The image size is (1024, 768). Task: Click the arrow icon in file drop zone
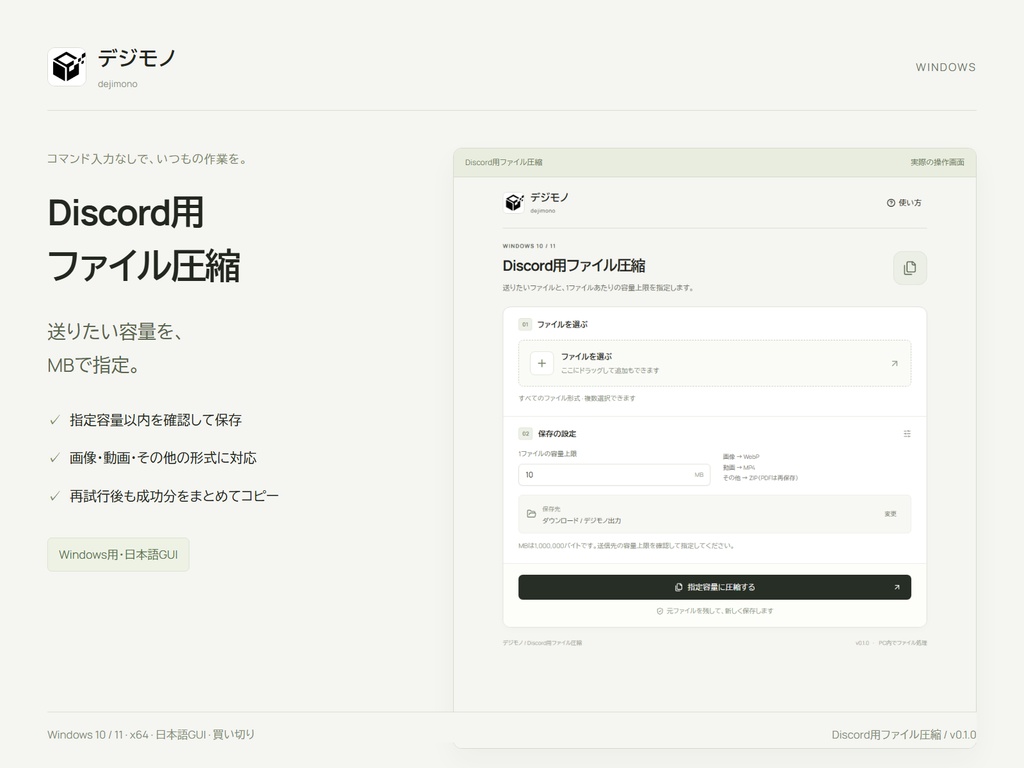tap(895, 363)
